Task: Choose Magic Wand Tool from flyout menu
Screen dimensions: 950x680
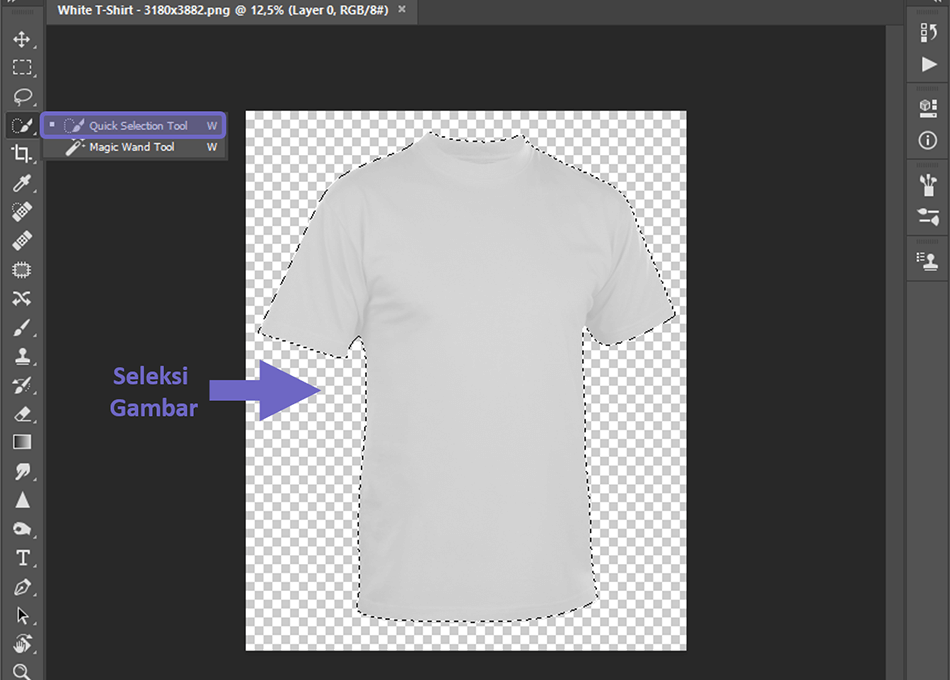Action: pos(133,147)
